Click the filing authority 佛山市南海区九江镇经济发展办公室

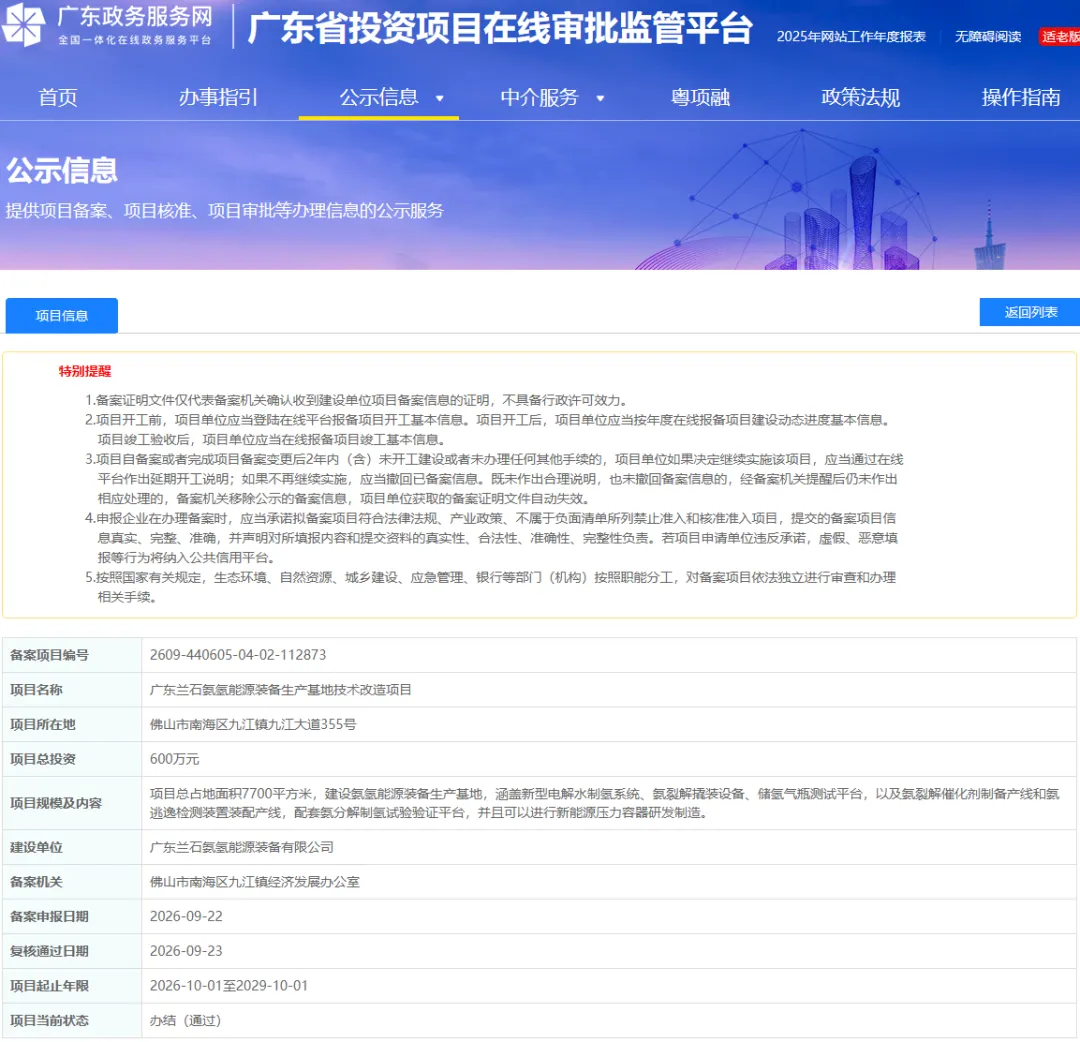click(x=255, y=882)
